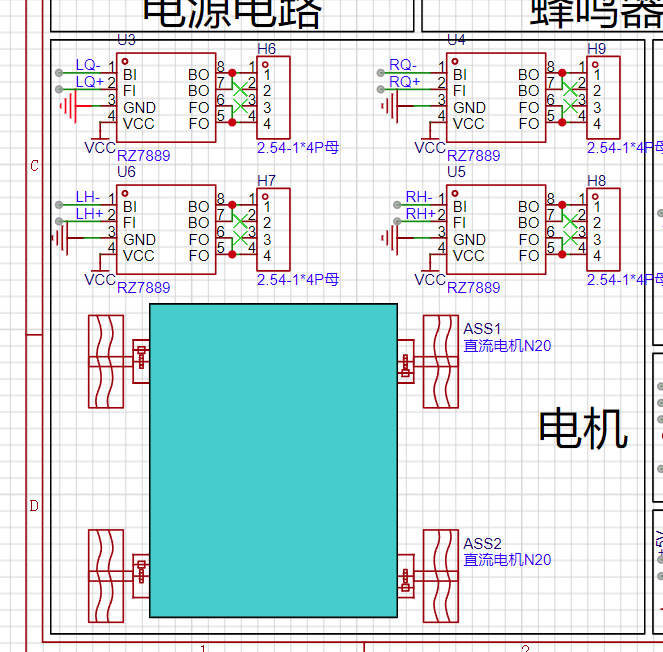
Task: Select the large cyan chassis rectangle
Action: point(274,460)
